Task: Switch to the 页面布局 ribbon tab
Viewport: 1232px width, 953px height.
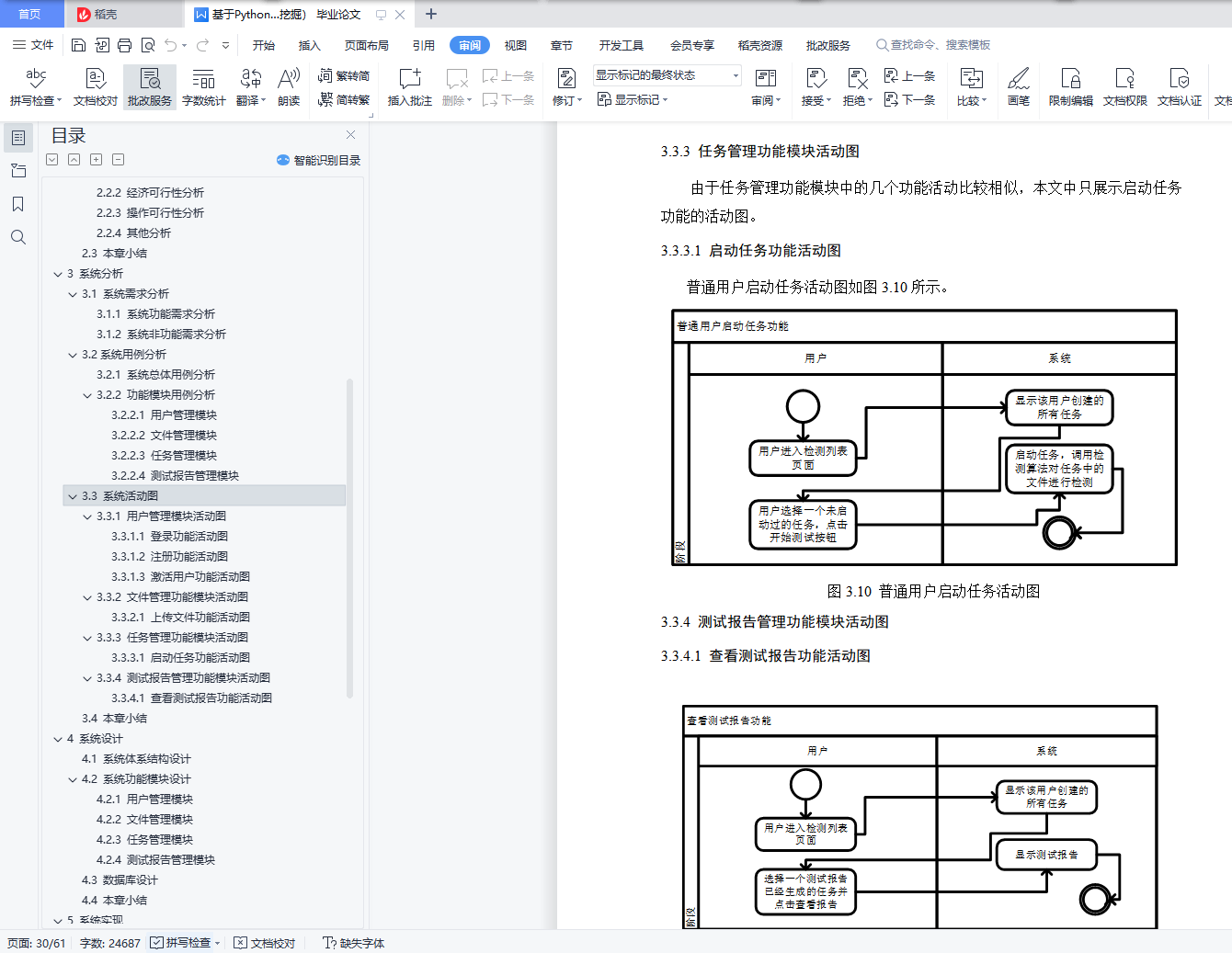Action: [367, 45]
